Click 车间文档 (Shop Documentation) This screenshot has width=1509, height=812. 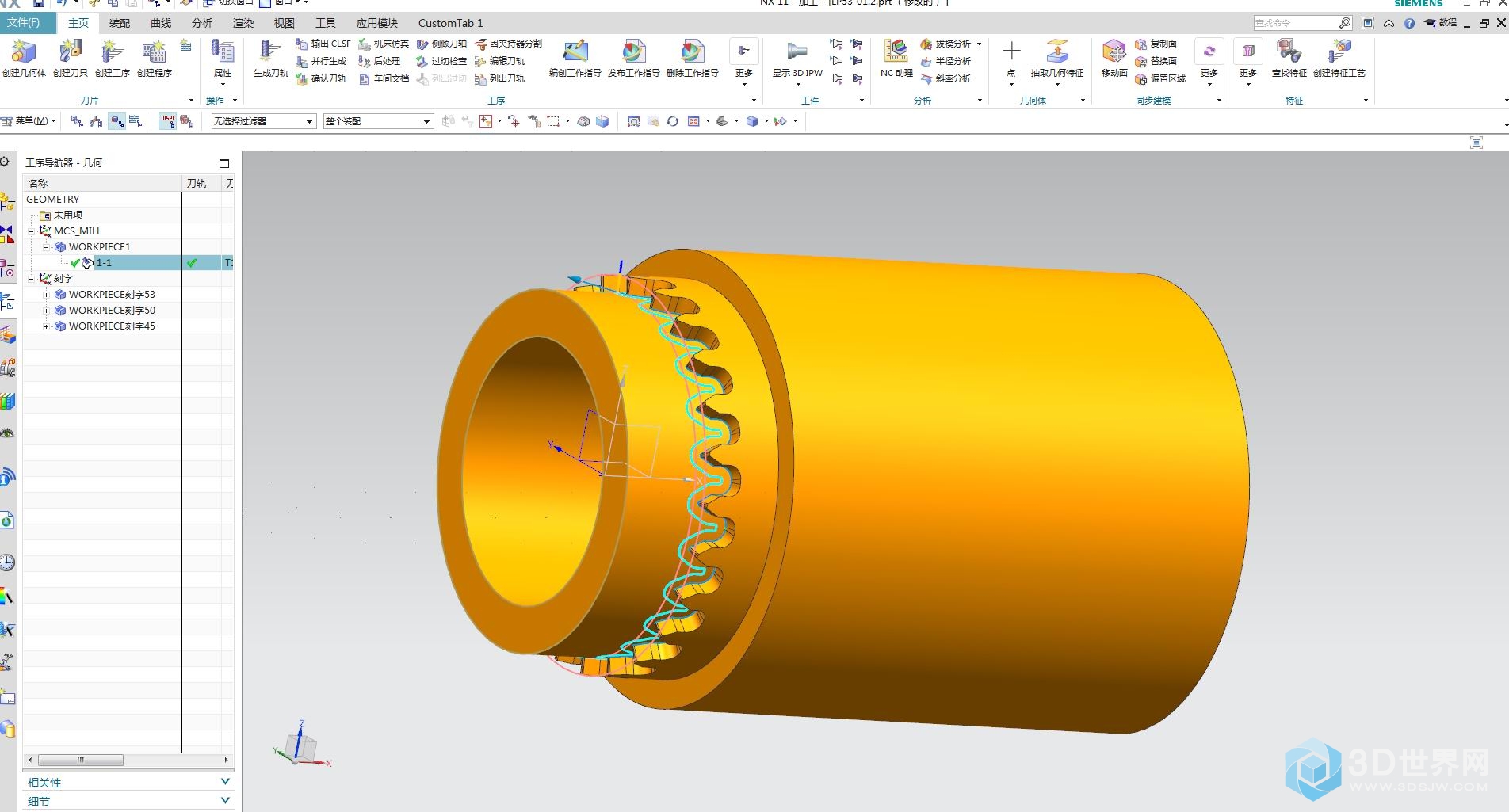coord(384,78)
